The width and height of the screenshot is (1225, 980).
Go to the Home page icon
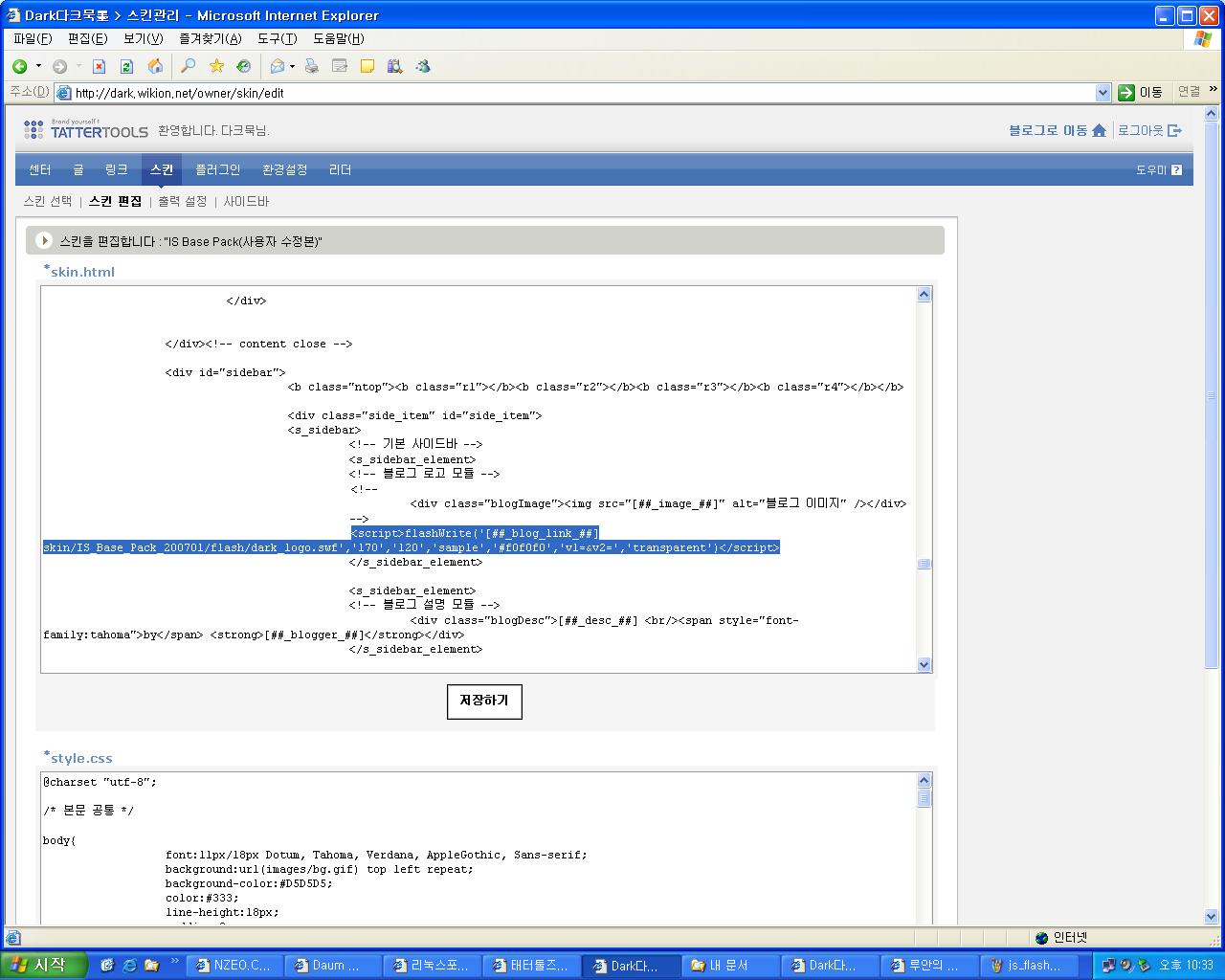(155, 66)
